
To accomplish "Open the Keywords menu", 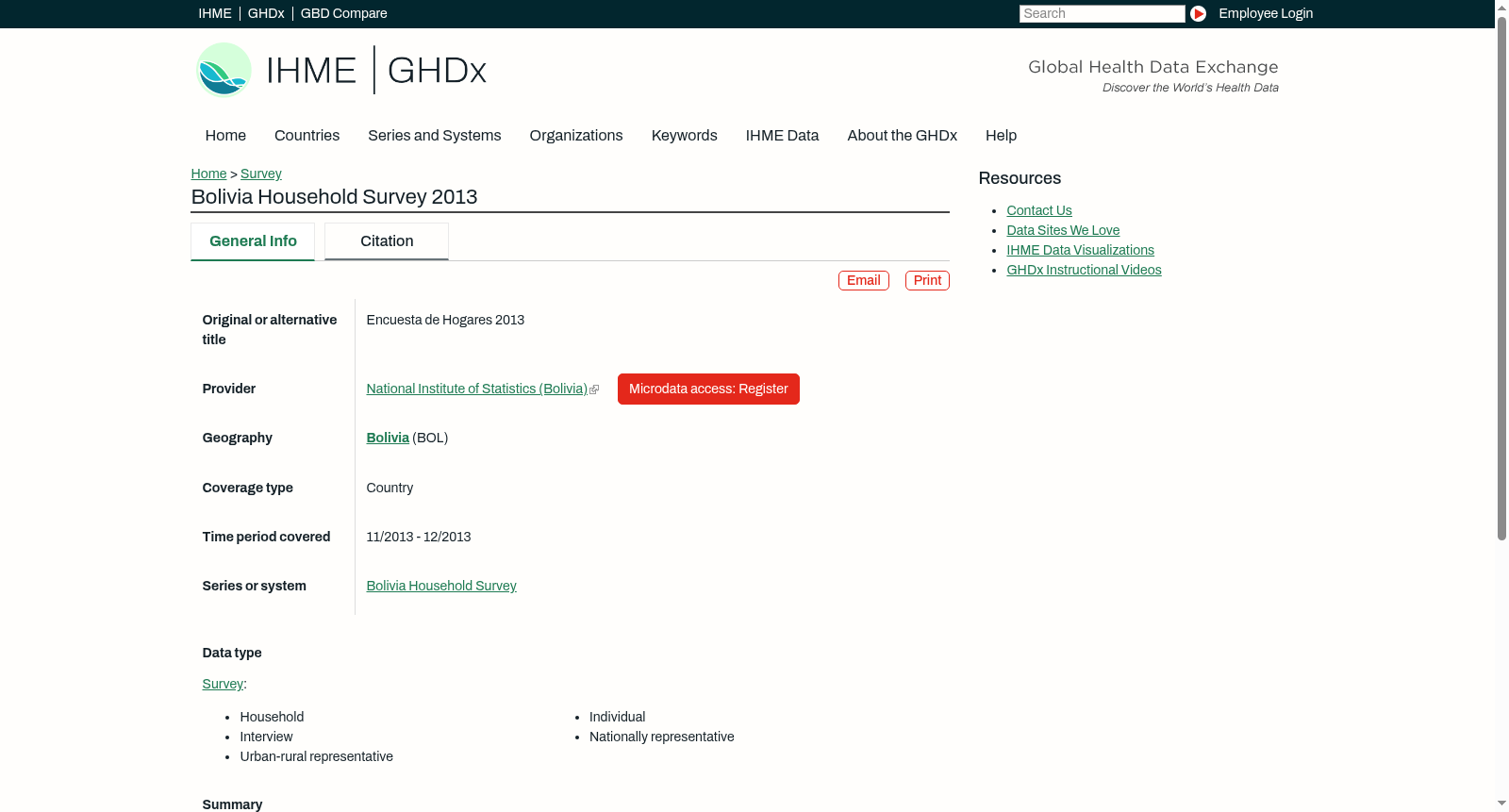I will [x=685, y=136].
